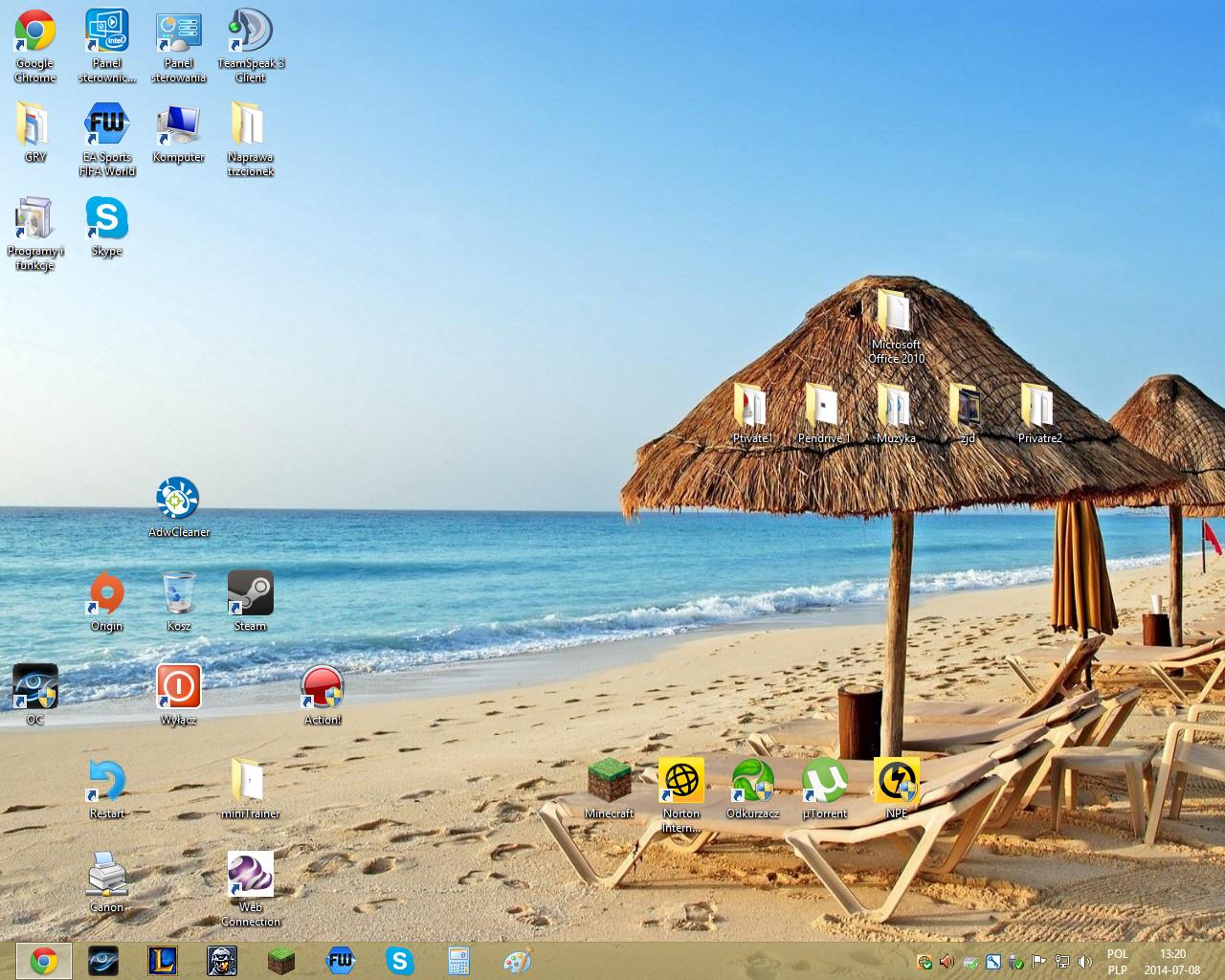Open Paint from the taskbar
This screenshot has width=1225, height=980.
click(x=518, y=961)
